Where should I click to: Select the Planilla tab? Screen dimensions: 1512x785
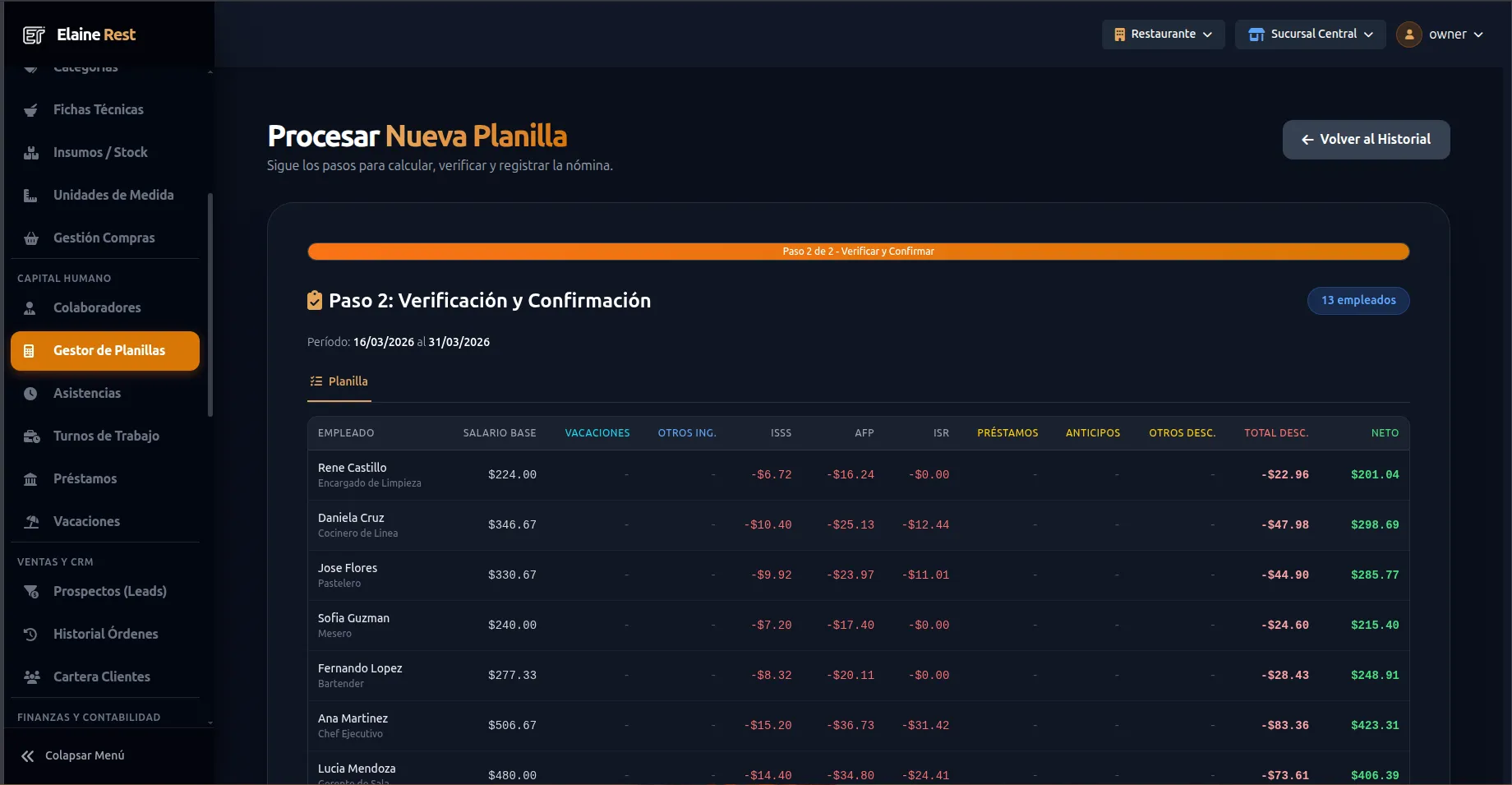(x=339, y=382)
